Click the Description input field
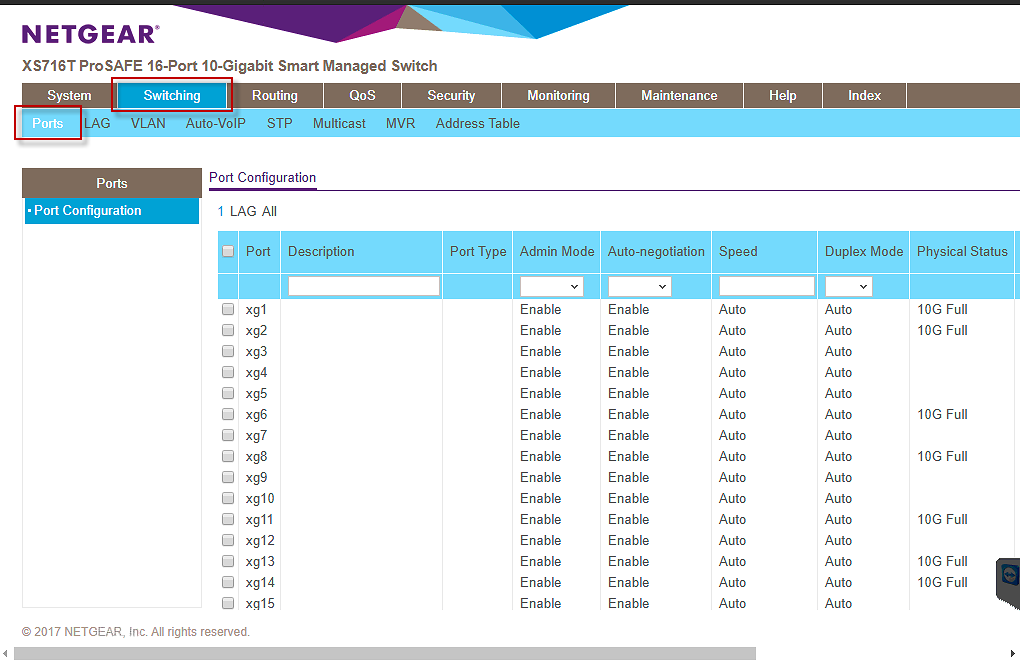Screen dimensions: 1020x660 (364, 286)
